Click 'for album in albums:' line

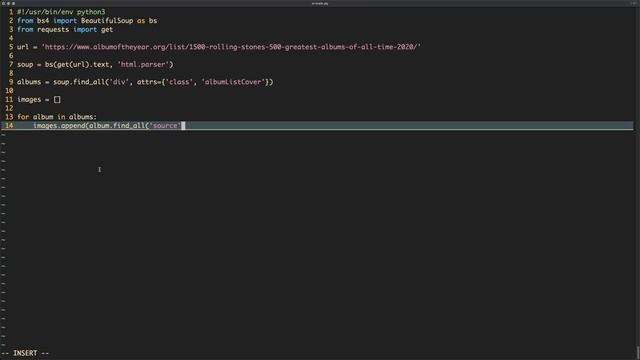pos(57,117)
